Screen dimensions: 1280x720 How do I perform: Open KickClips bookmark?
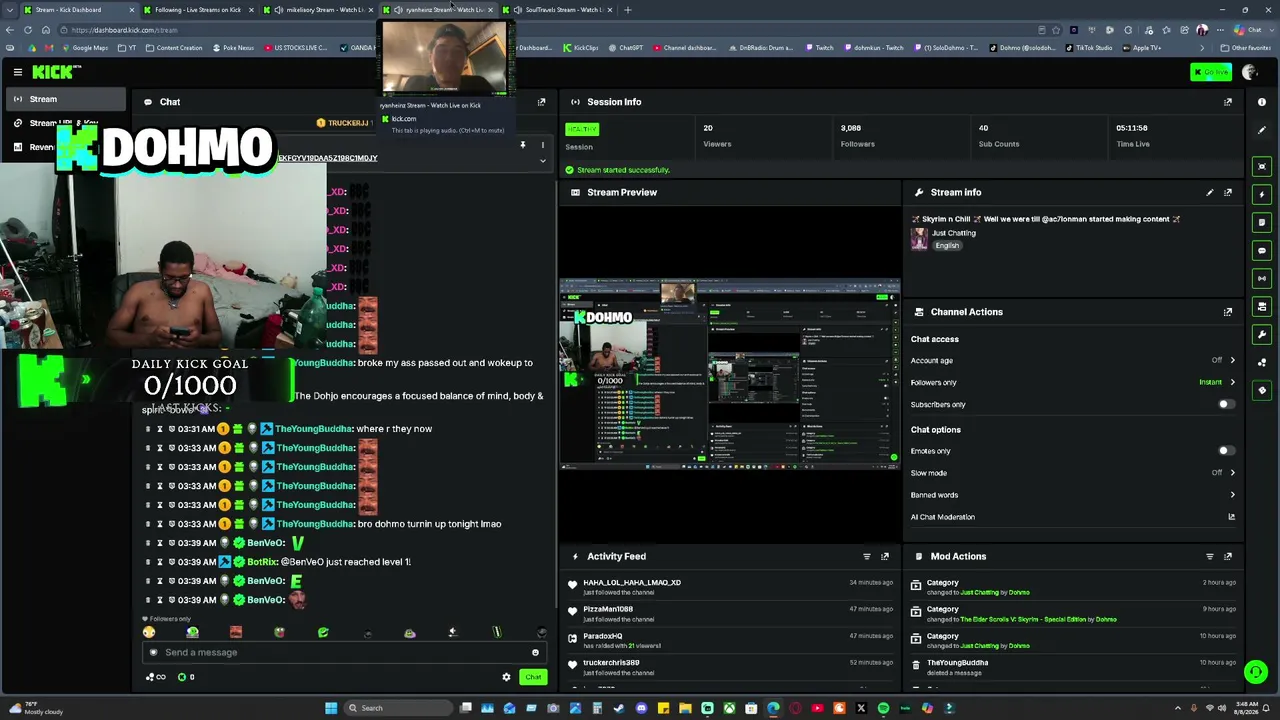coord(581,48)
